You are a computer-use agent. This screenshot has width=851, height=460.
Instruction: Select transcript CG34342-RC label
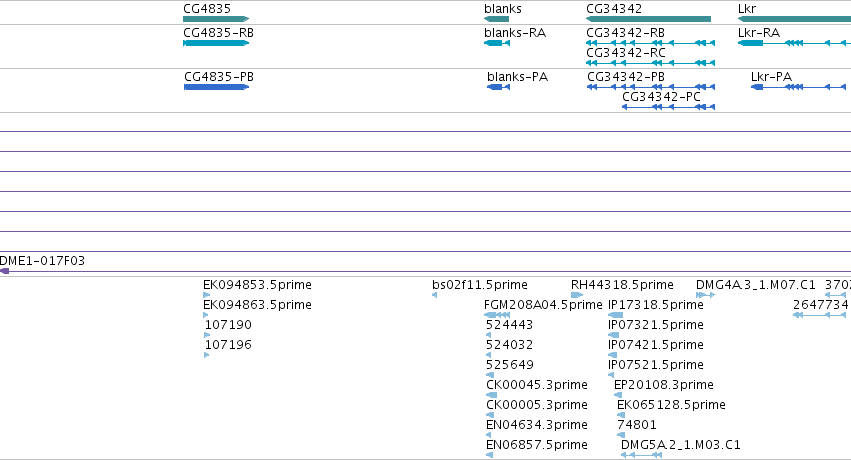[626, 53]
